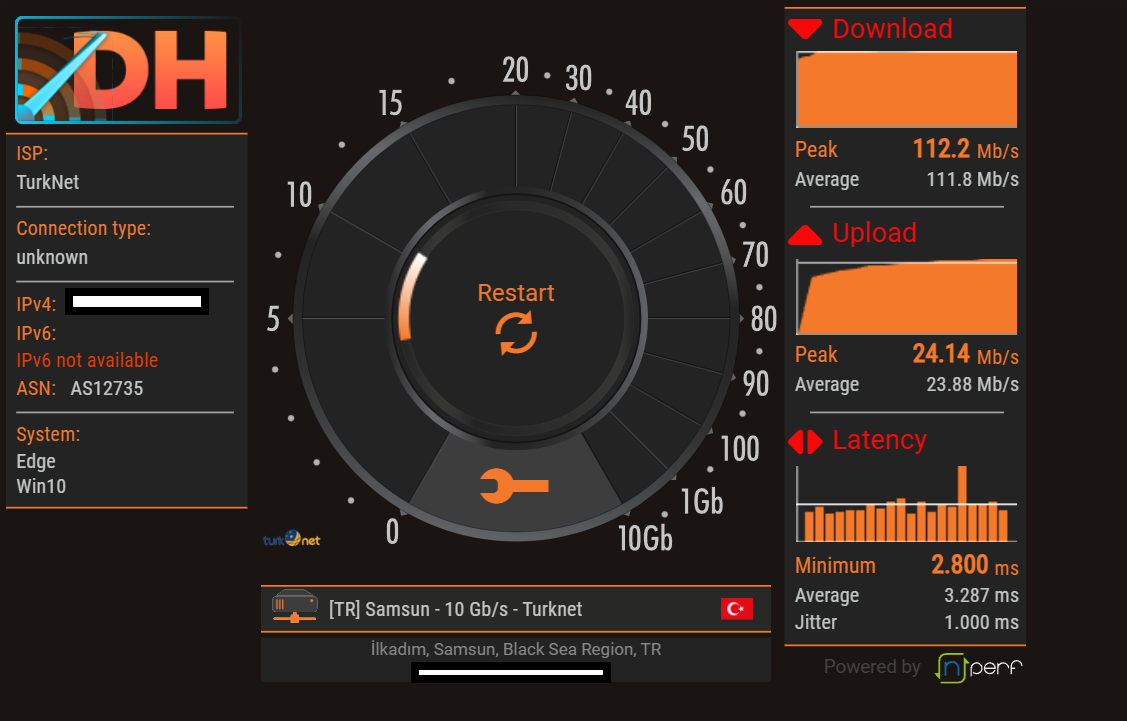Viewport: 1127px width, 721px height.
Task: Click the Latency bar chart
Action: pos(906,503)
